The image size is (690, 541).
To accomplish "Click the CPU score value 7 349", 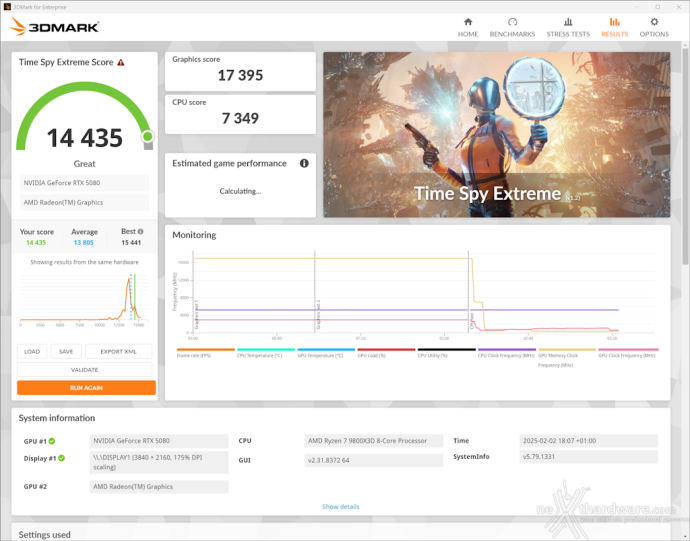I will (x=240, y=118).
